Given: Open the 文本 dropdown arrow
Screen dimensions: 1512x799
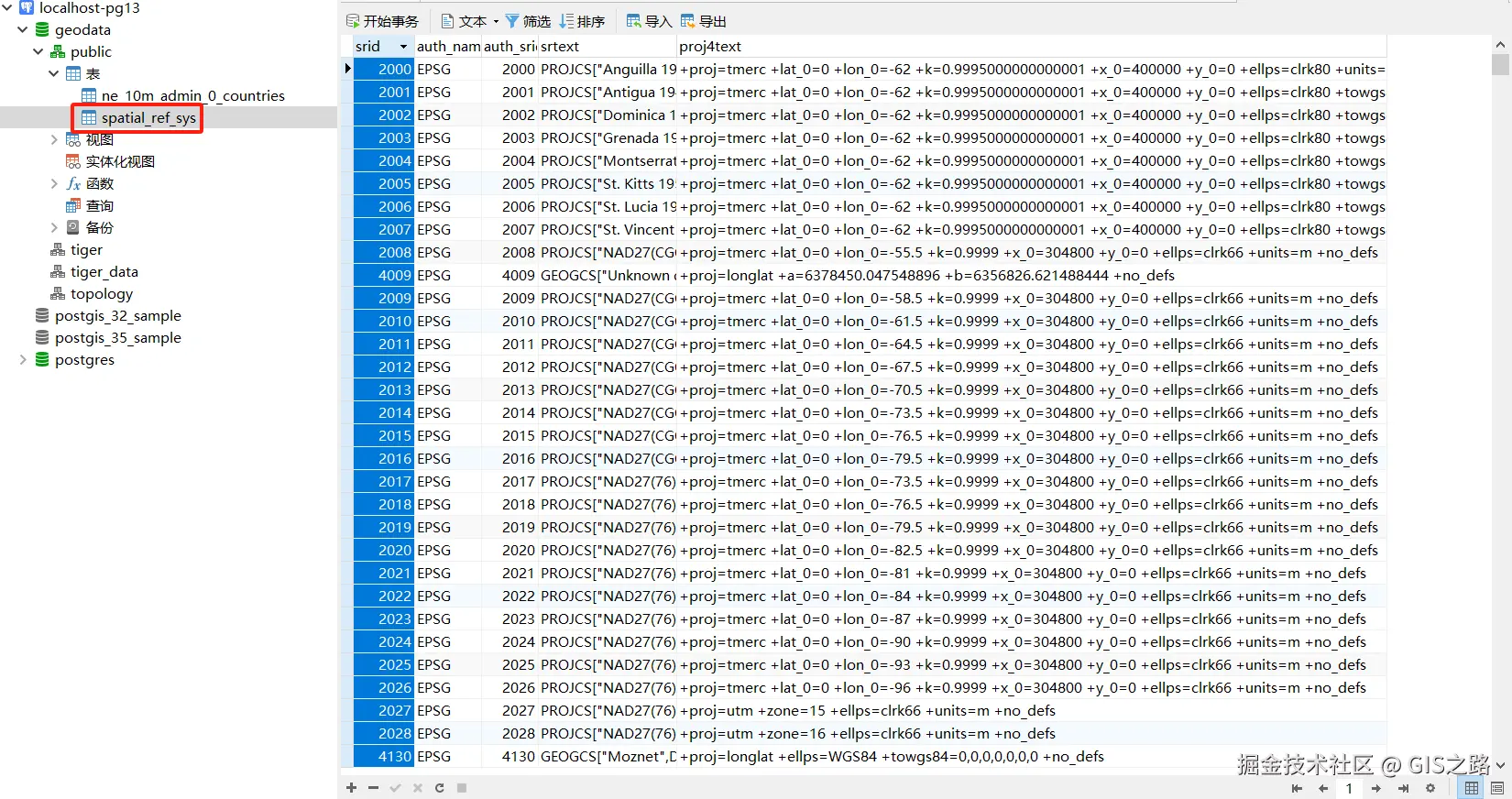Looking at the screenshot, I should pyautogui.click(x=496, y=21).
